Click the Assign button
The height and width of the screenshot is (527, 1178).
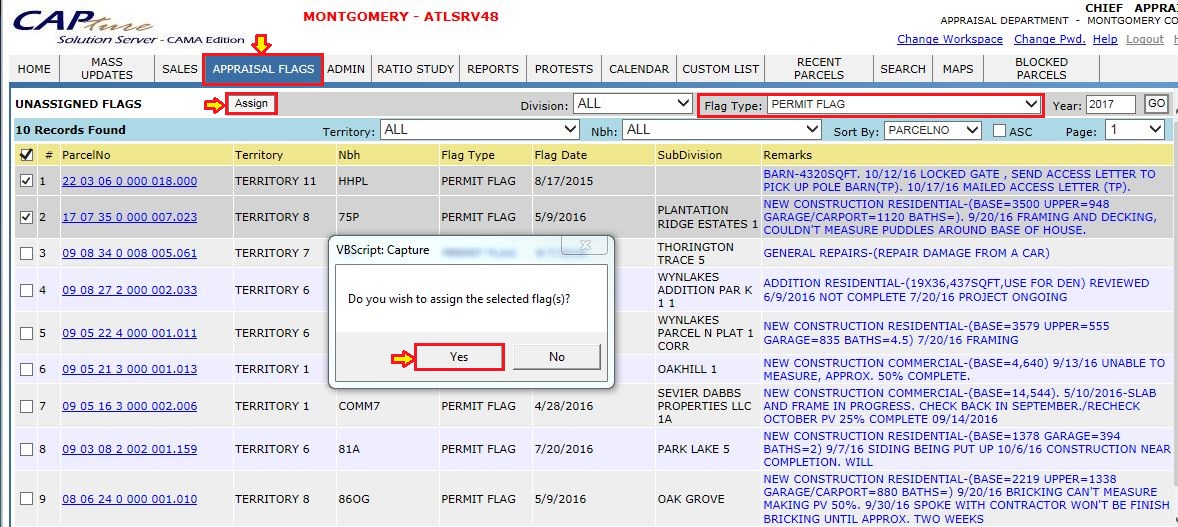click(251, 104)
